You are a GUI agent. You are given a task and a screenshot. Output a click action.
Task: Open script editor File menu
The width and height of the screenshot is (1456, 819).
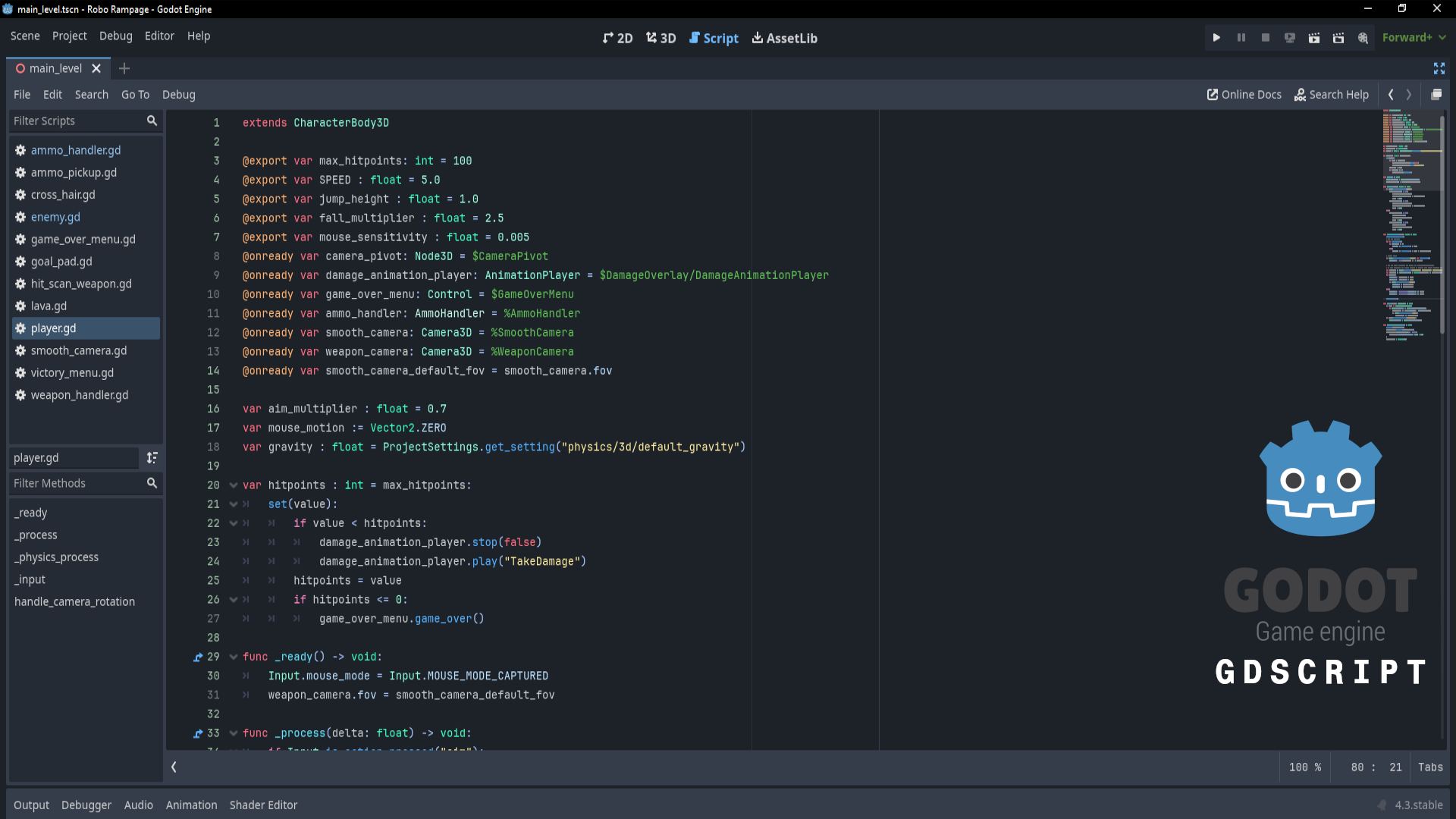[x=22, y=95]
